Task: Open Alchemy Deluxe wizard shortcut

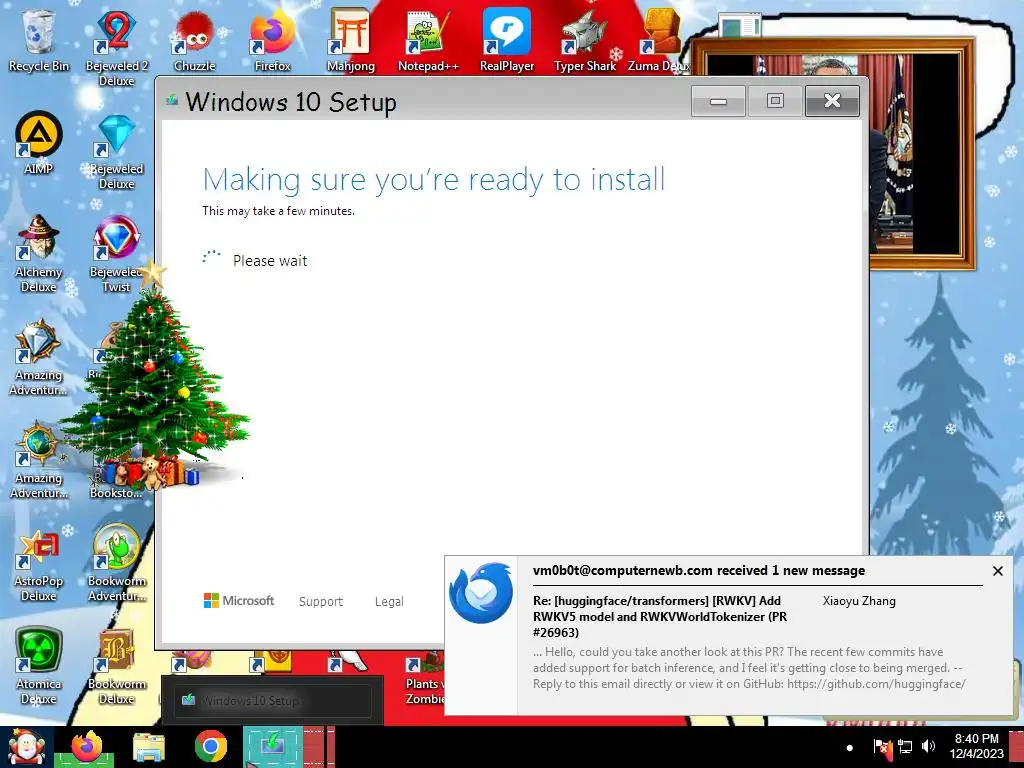Action: pos(39,253)
